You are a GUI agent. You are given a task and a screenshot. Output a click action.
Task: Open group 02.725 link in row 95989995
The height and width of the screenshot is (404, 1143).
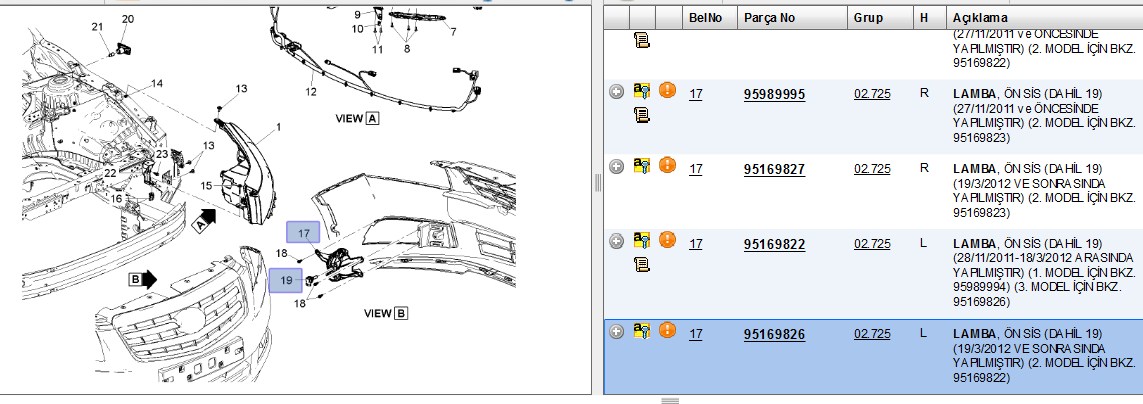pos(872,94)
